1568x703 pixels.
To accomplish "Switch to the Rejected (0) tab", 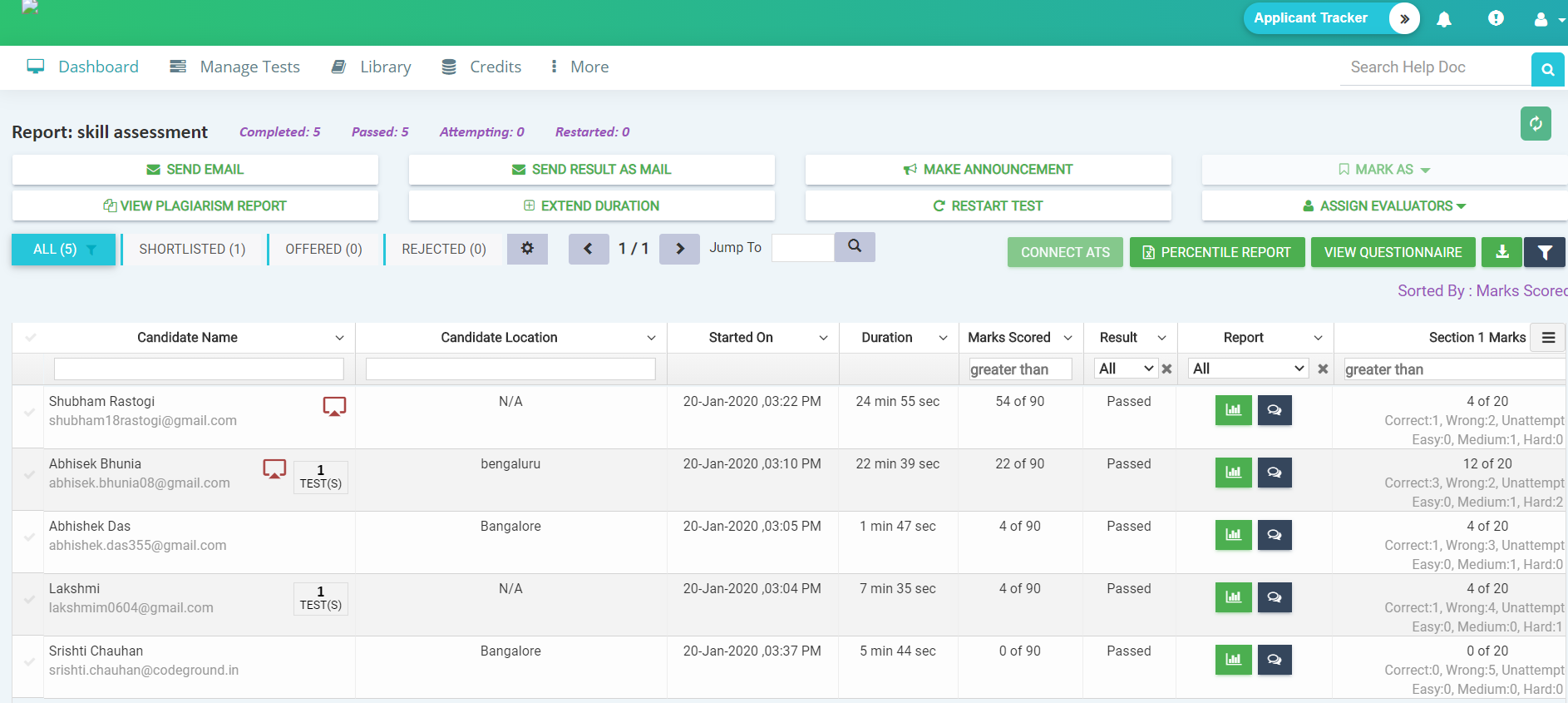I will click(444, 250).
